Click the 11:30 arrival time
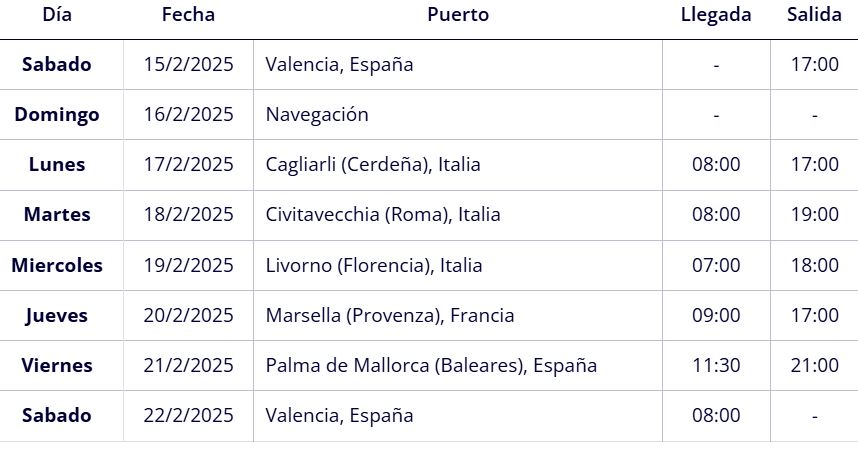Image resolution: width=858 pixels, height=452 pixels. coord(716,365)
